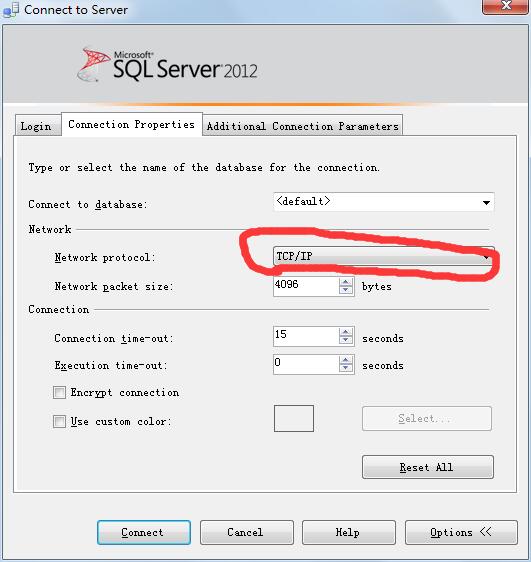Decrease the Execution time-out with the down arrow
Screen dimensions: 531x562
coord(346,368)
